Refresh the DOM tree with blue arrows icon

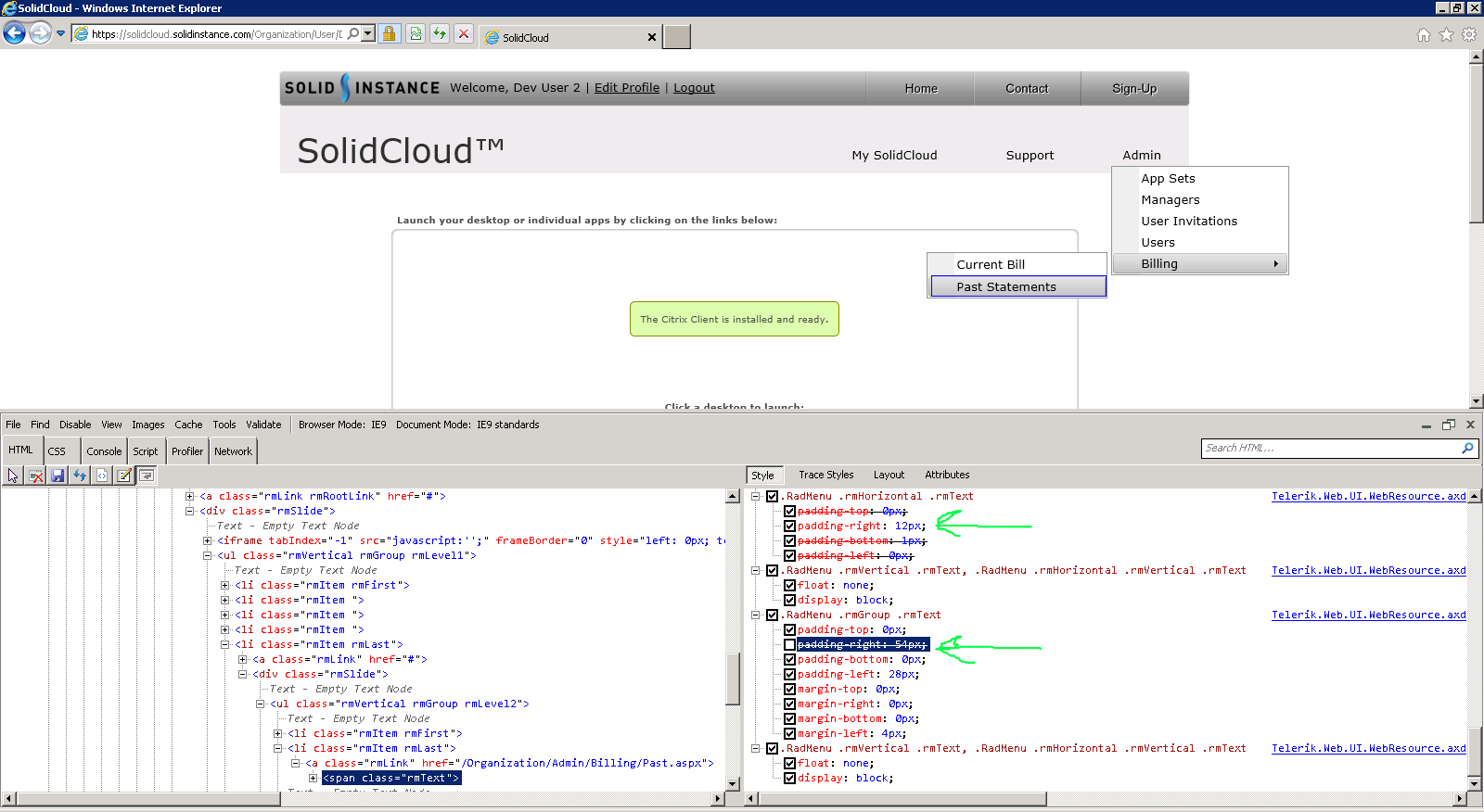[80, 476]
